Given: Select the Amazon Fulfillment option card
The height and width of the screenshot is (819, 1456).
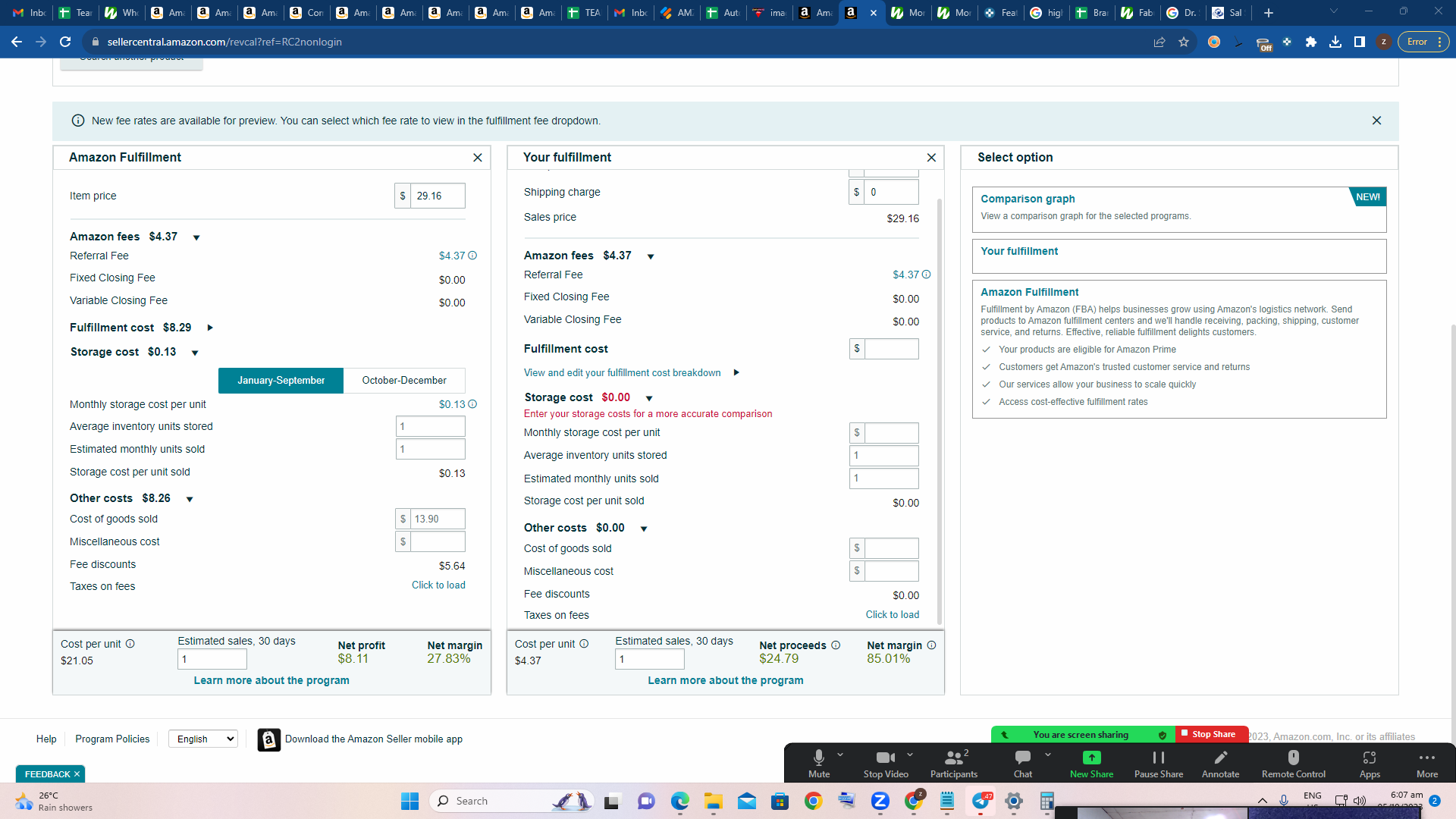Looking at the screenshot, I should [1179, 349].
